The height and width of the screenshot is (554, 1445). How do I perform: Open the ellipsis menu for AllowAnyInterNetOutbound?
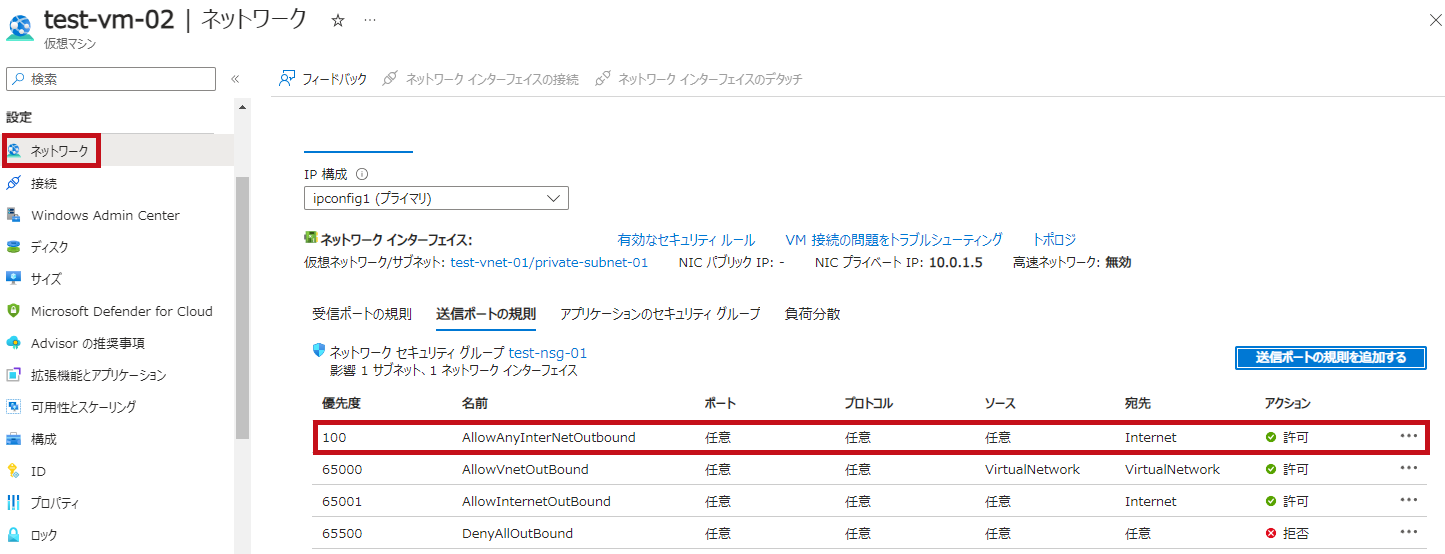tap(1409, 437)
